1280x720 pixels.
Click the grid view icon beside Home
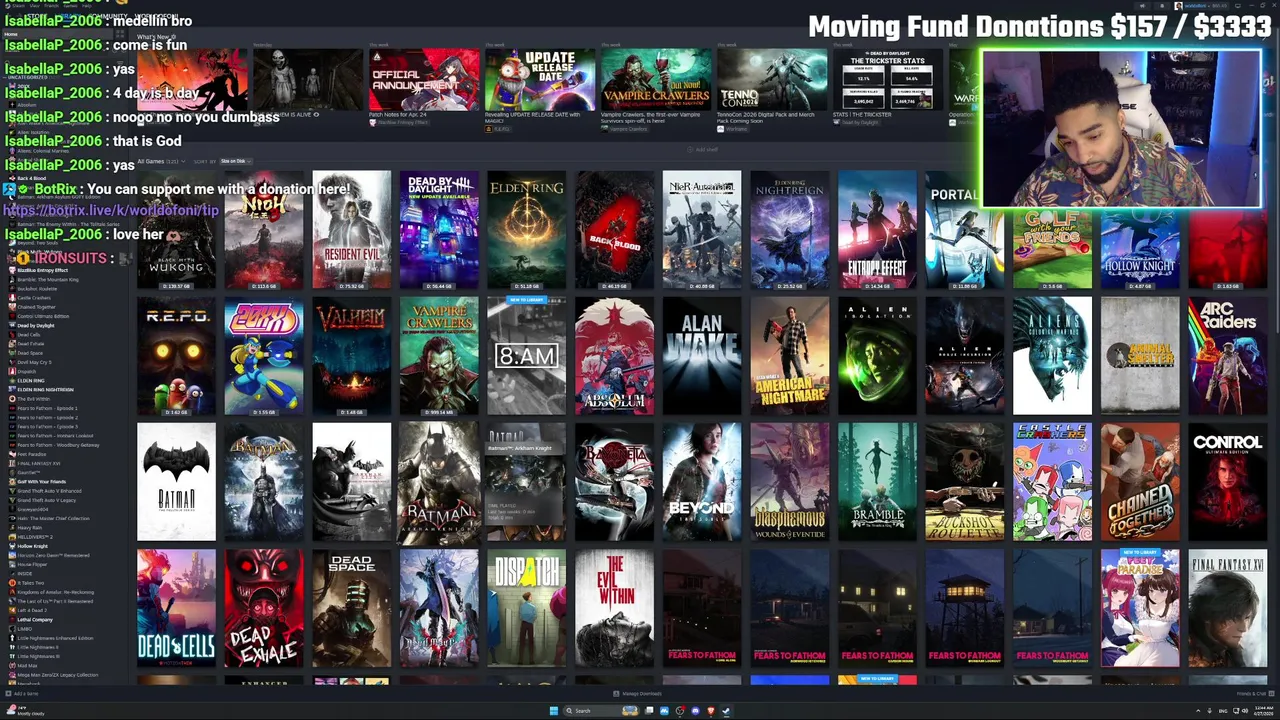(121, 34)
